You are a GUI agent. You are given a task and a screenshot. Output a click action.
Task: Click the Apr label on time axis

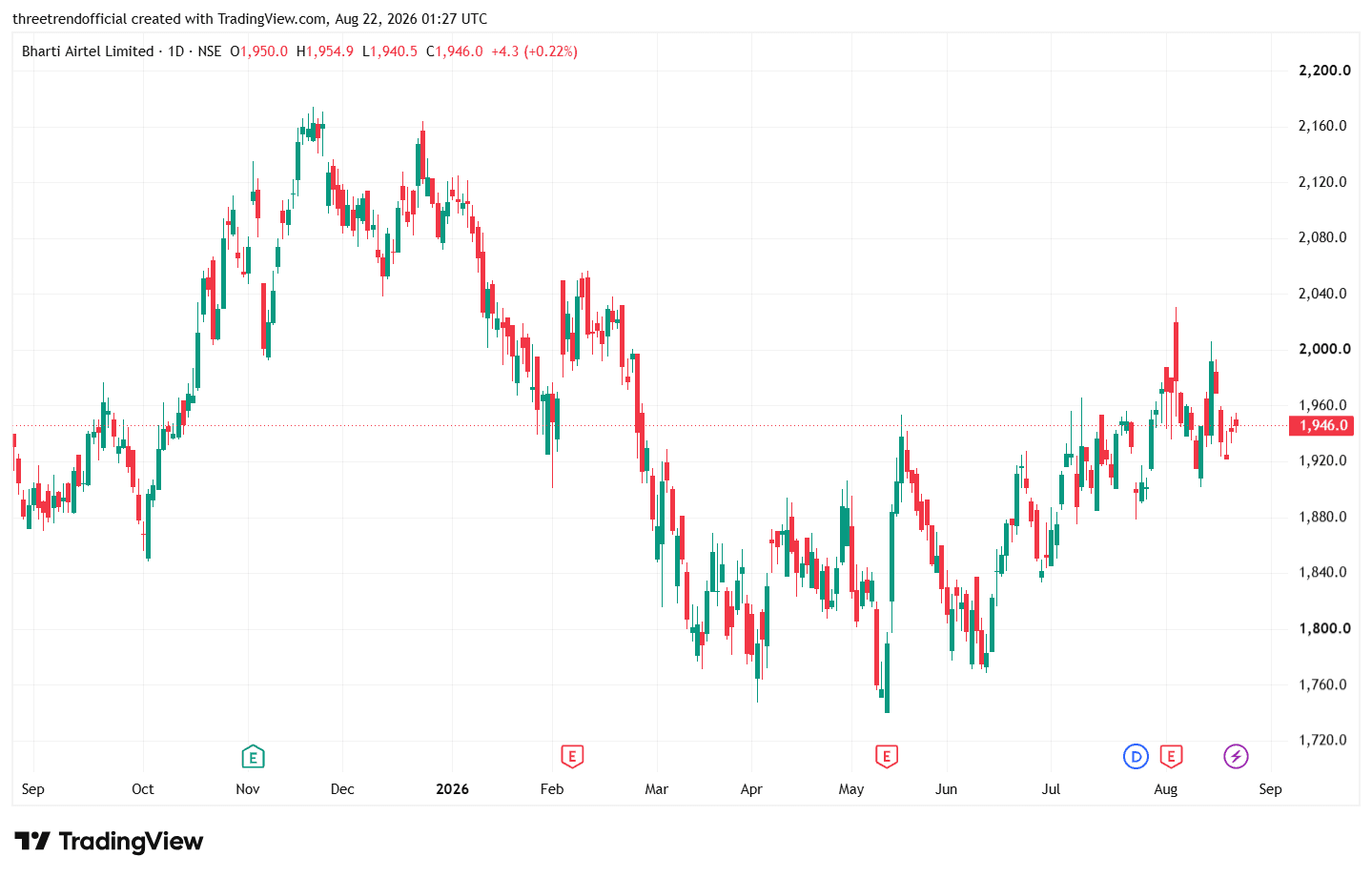point(751,789)
